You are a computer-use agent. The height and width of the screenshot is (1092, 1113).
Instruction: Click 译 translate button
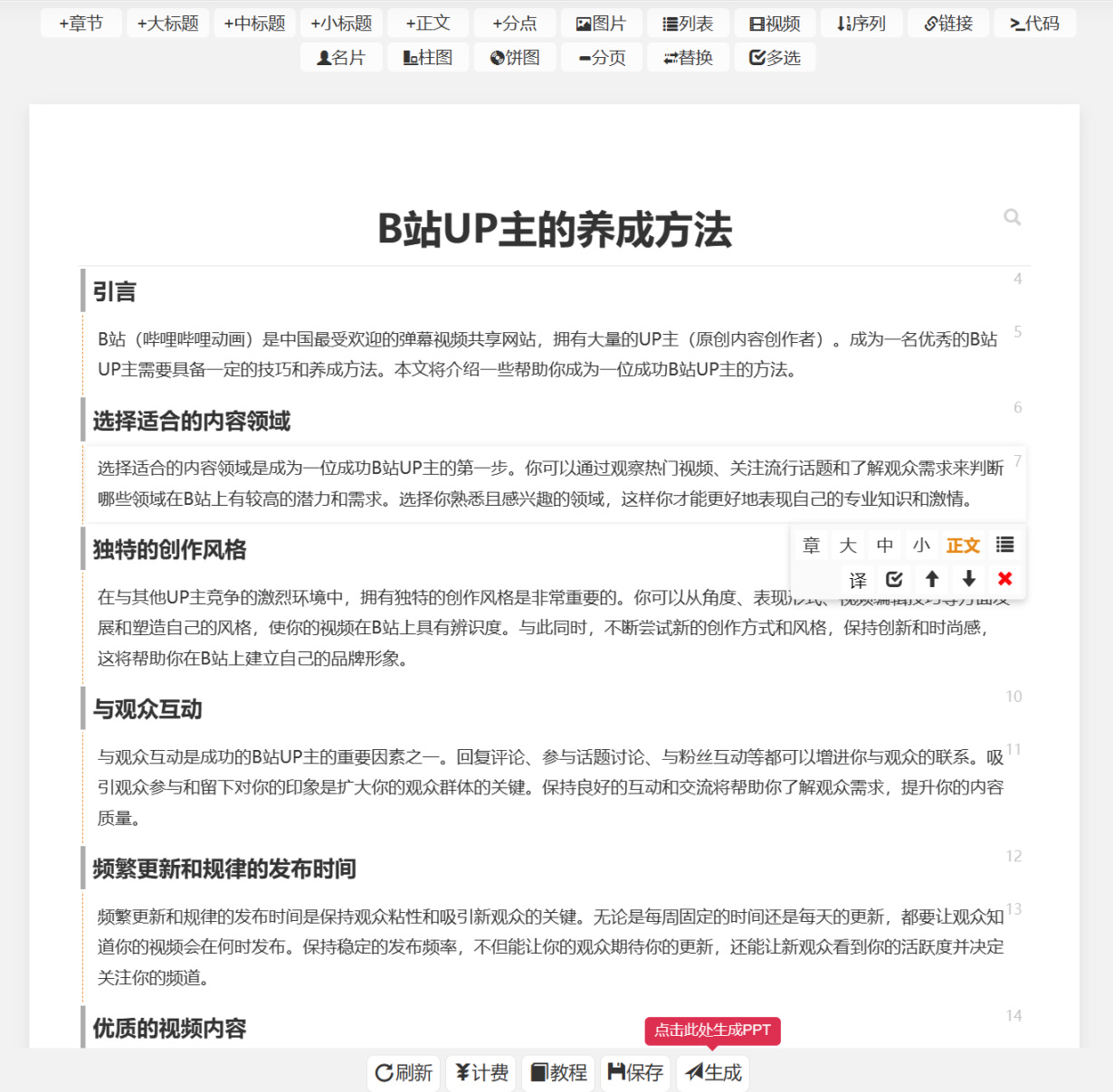point(858,579)
